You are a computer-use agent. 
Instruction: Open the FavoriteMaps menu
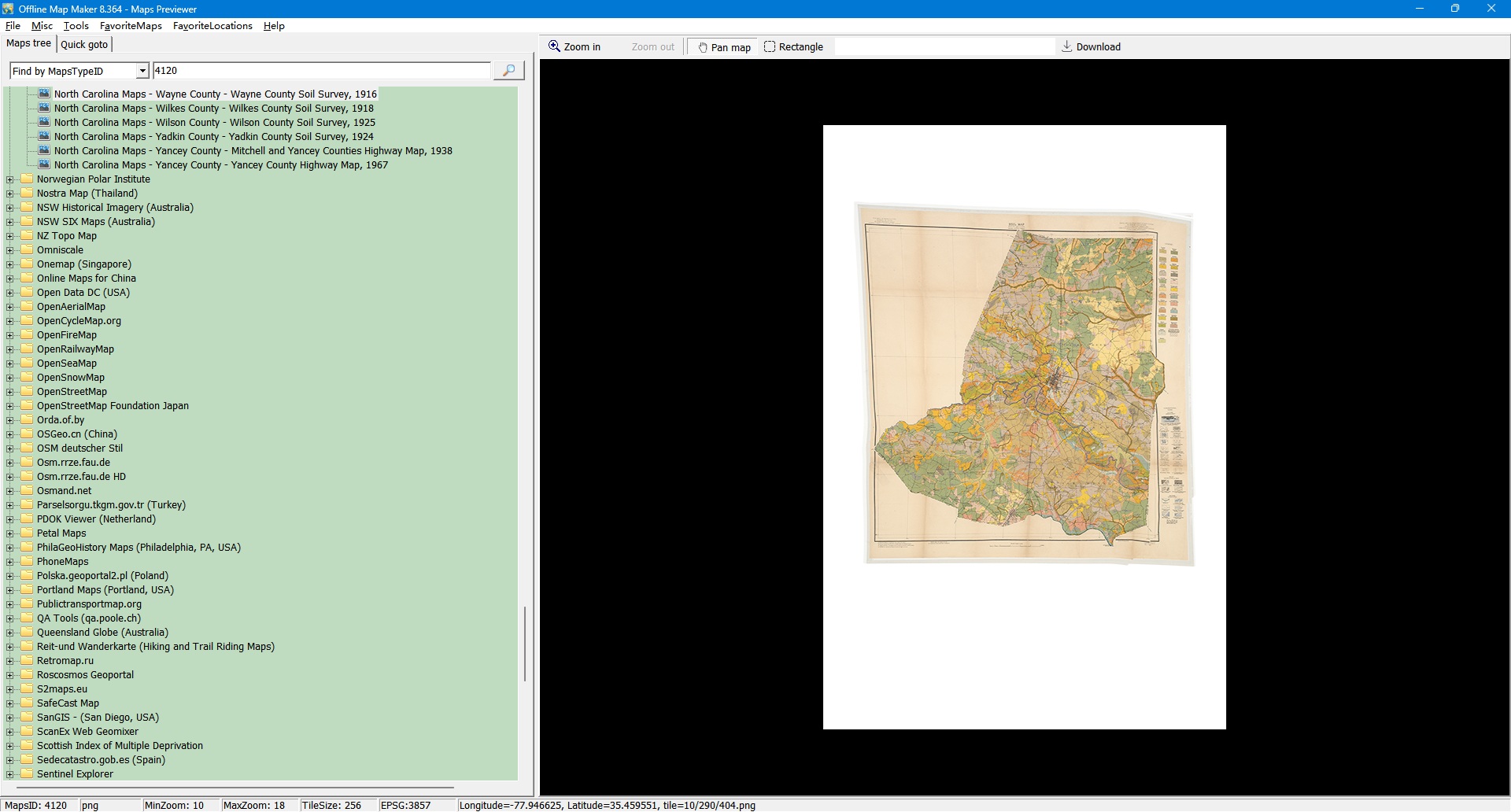[x=131, y=26]
